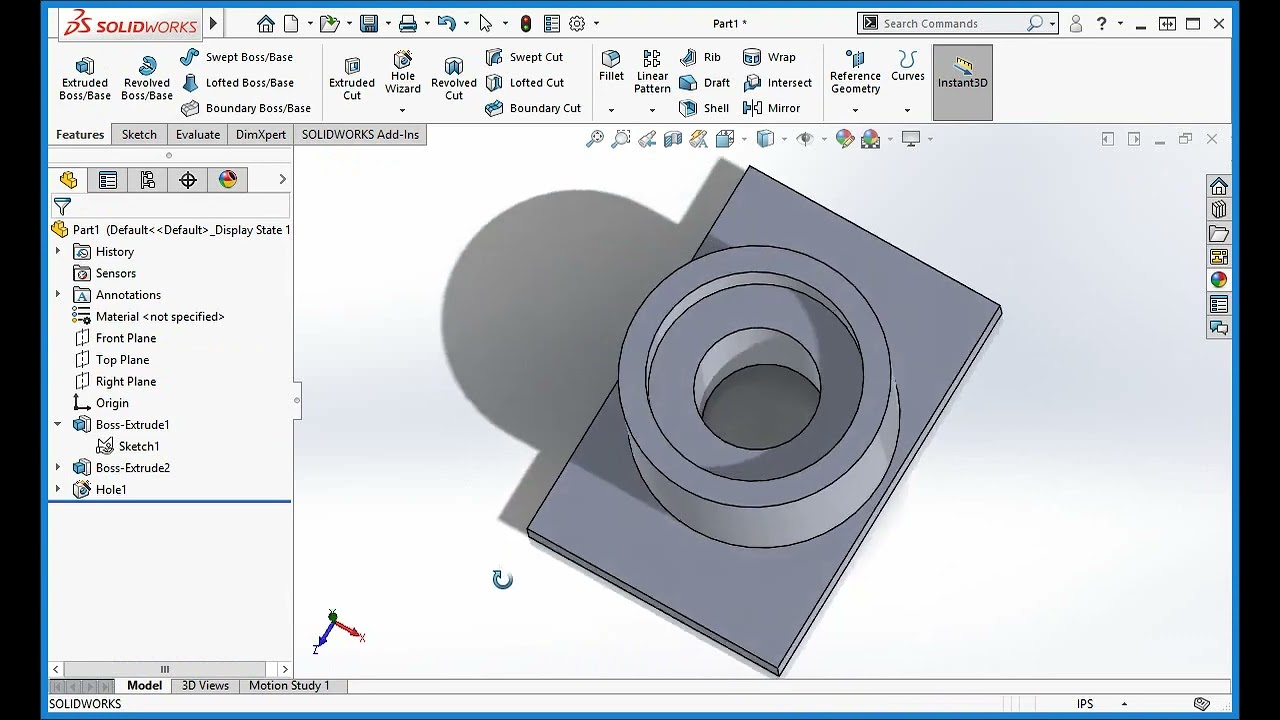Open the Reference Geometry dropdown arrow

tap(855, 110)
